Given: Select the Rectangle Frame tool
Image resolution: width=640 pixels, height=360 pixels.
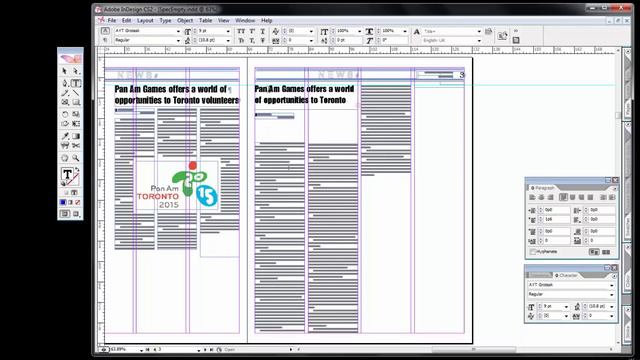Looking at the screenshot, I should click(x=64, y=102).
